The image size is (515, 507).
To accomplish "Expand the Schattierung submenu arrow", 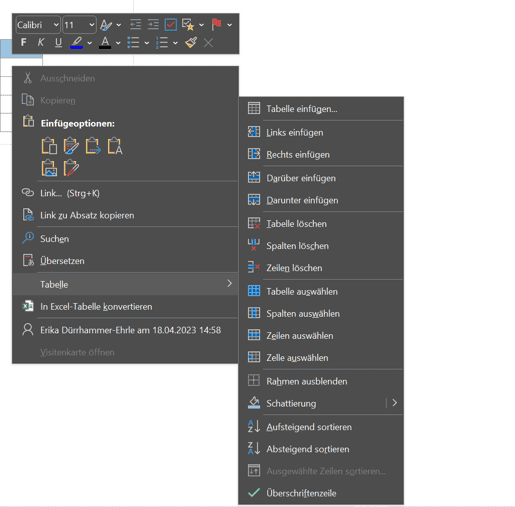I will [395, 403].
